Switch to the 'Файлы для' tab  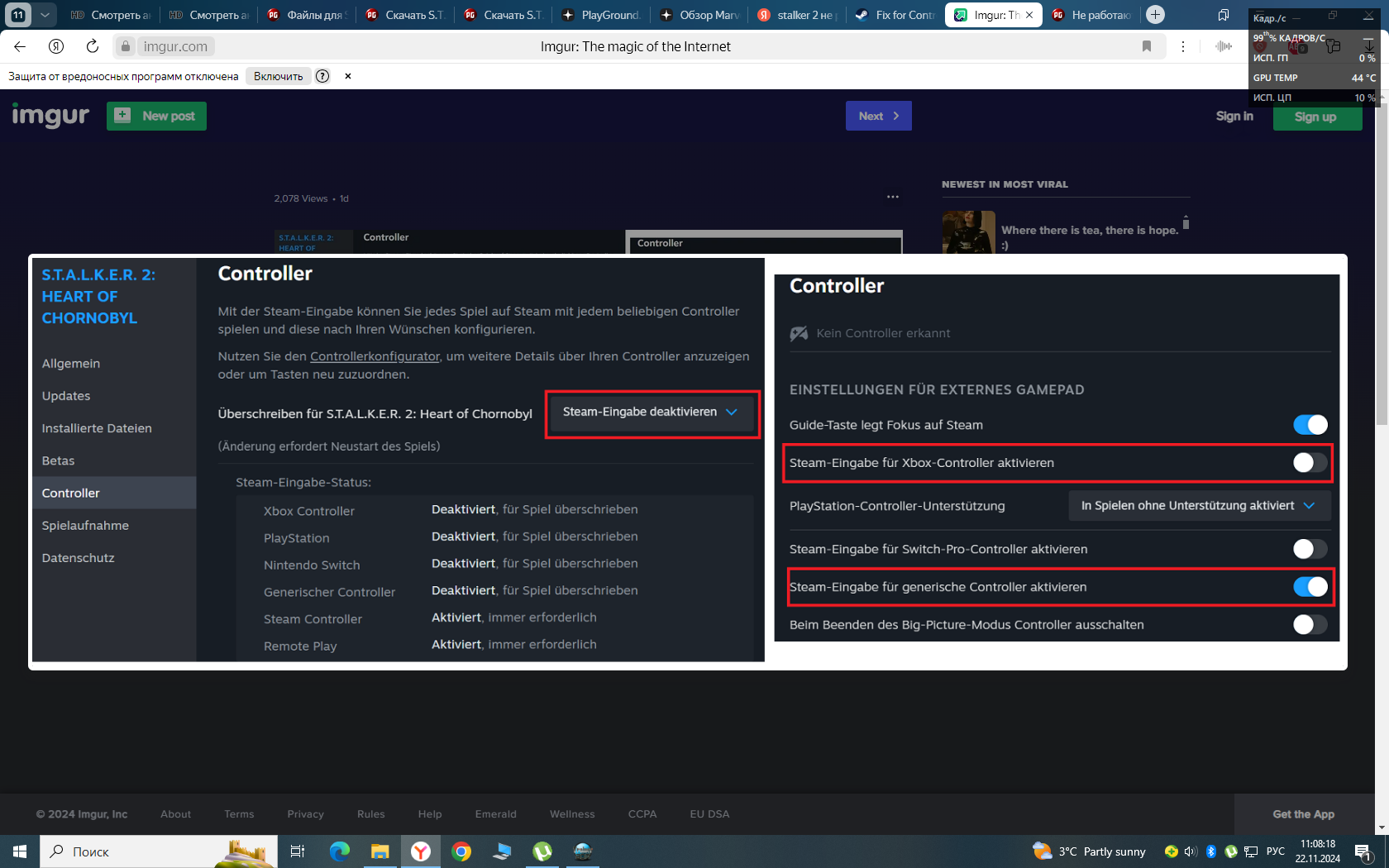coord(307,15)
